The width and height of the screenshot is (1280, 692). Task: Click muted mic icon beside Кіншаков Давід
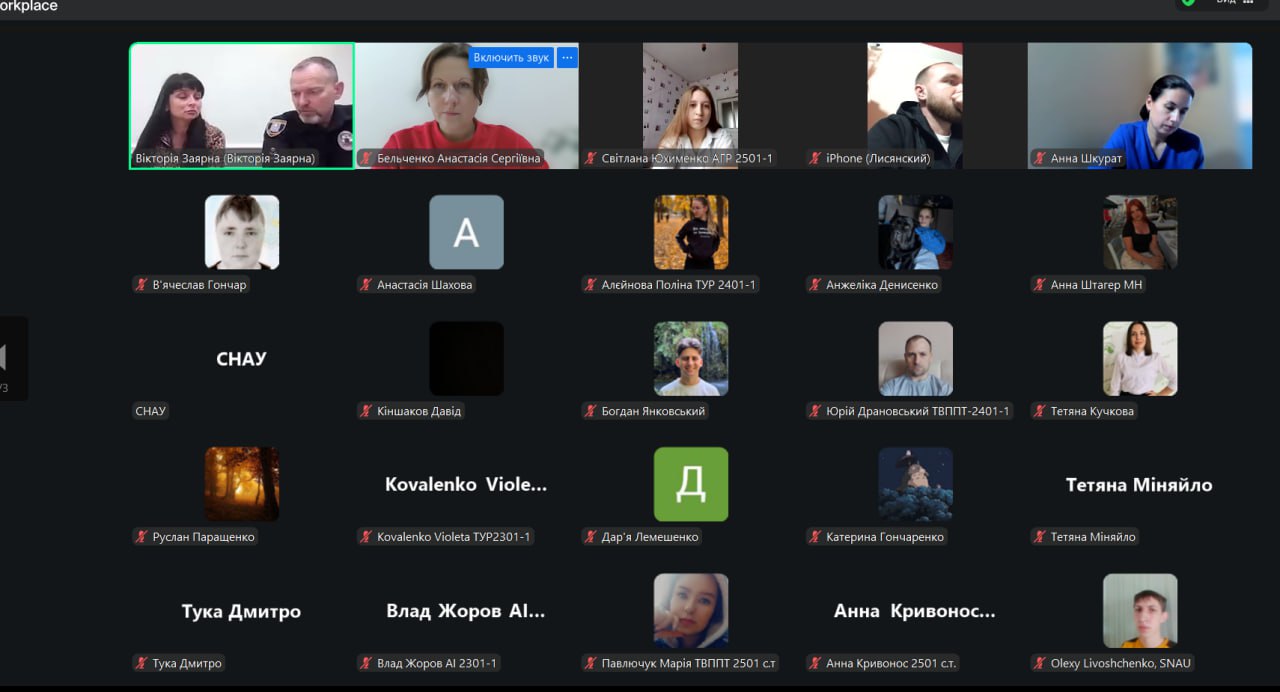pos(366,411)
